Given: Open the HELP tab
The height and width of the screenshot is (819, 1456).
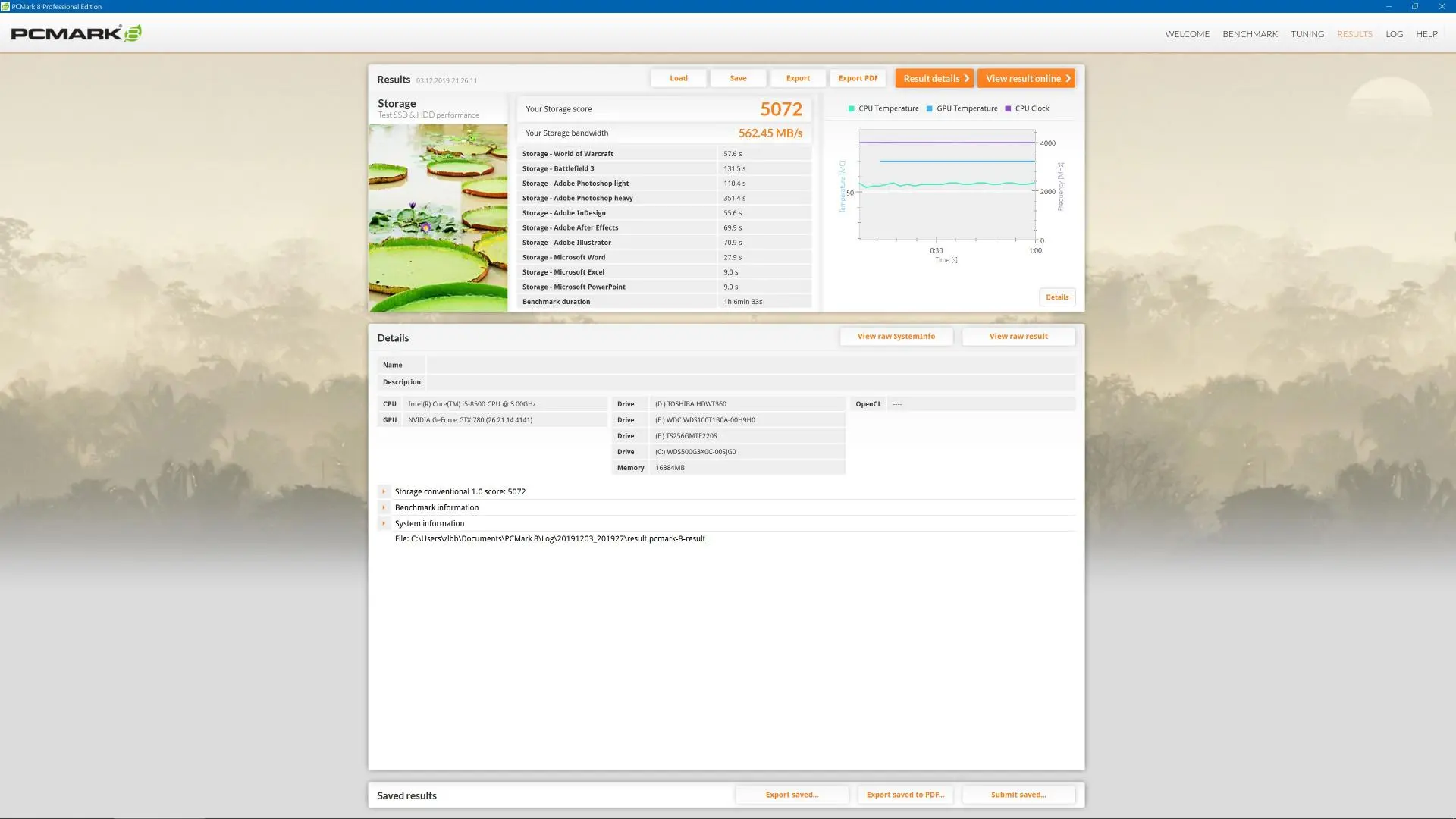Looking at the screenshot, I should click(x=1426, y=34).
